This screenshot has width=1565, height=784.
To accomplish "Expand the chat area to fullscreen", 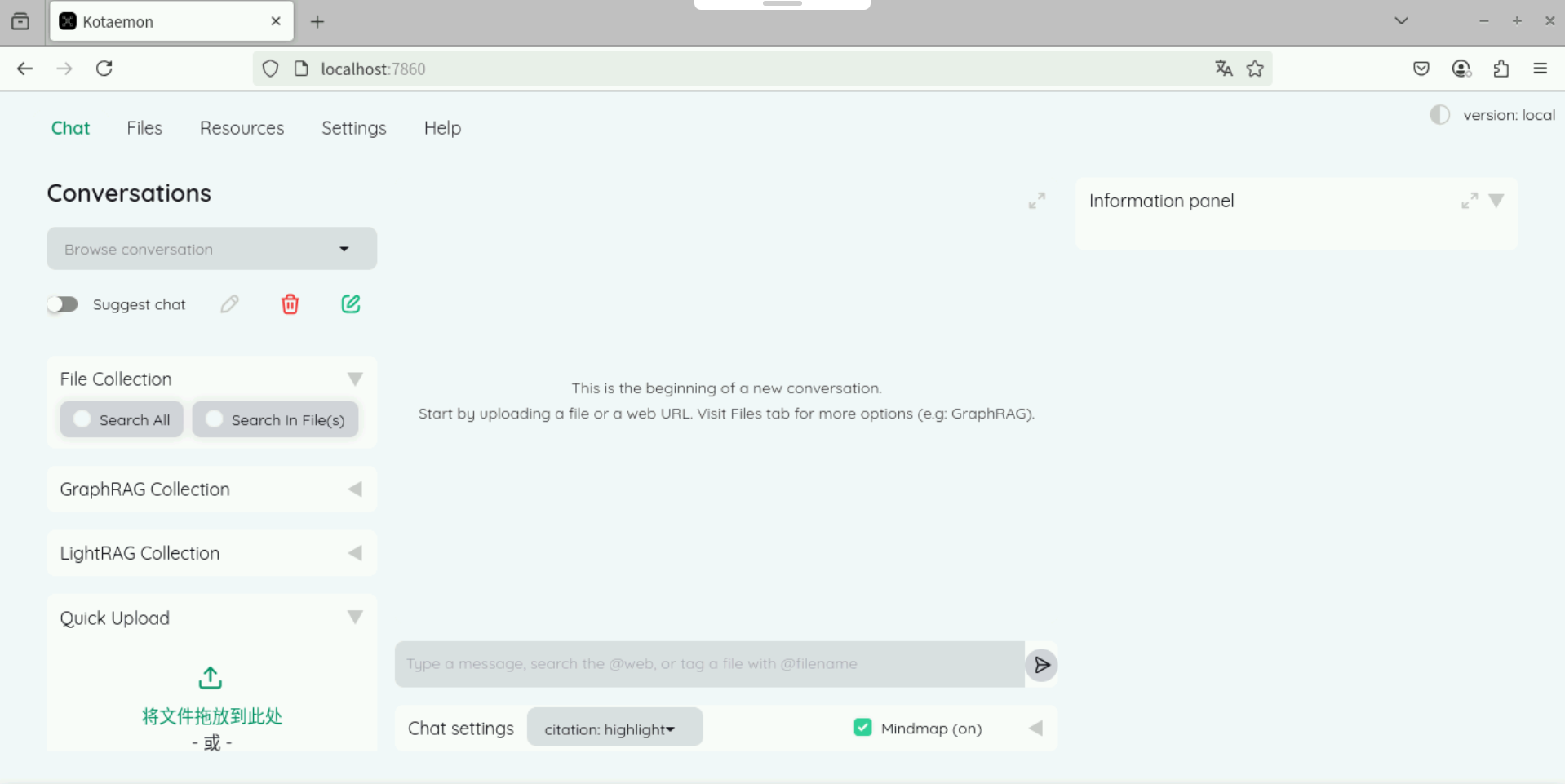I will pos(1036,201).
